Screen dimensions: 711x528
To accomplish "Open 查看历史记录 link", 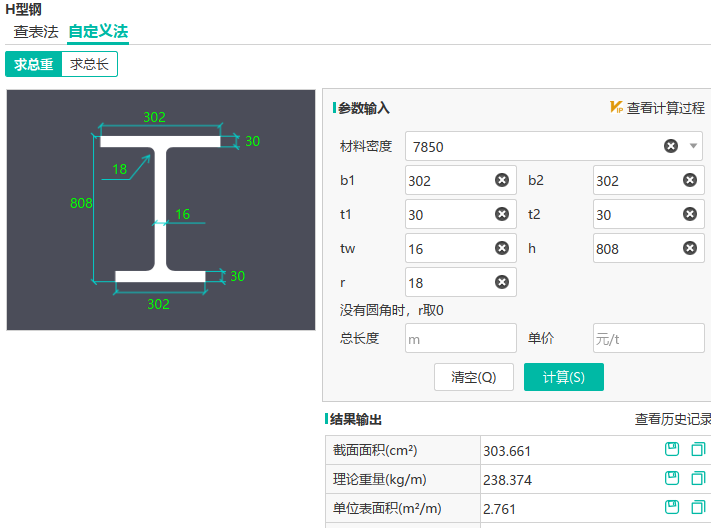I will [672, 420].
